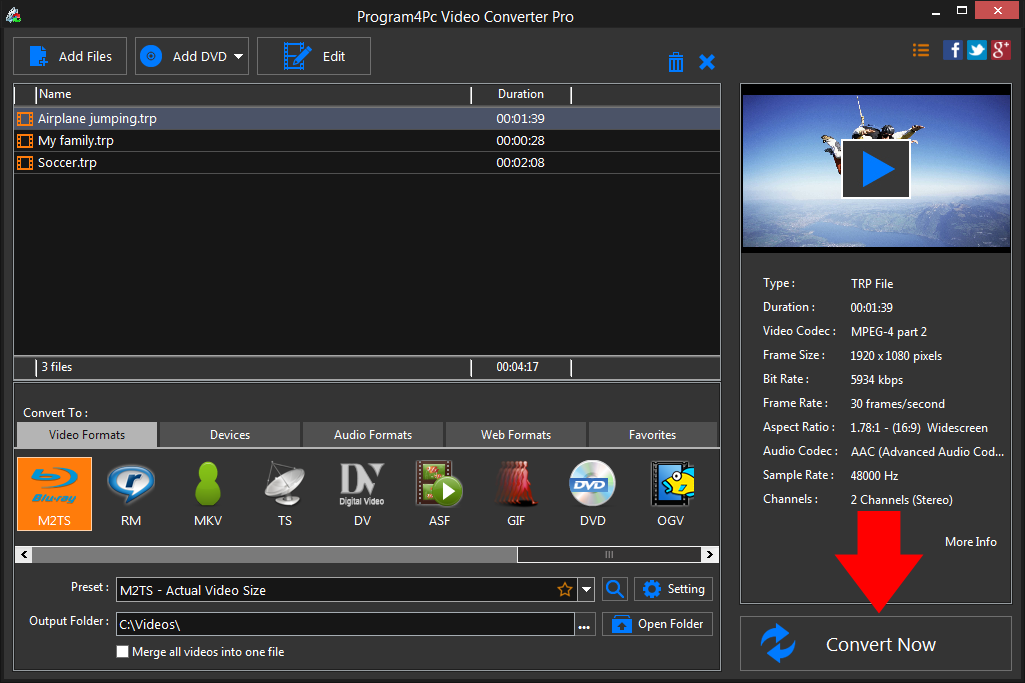Choose the GIF output format icon
Viewport: 1025px width, 683px height.
click(516, 493)
